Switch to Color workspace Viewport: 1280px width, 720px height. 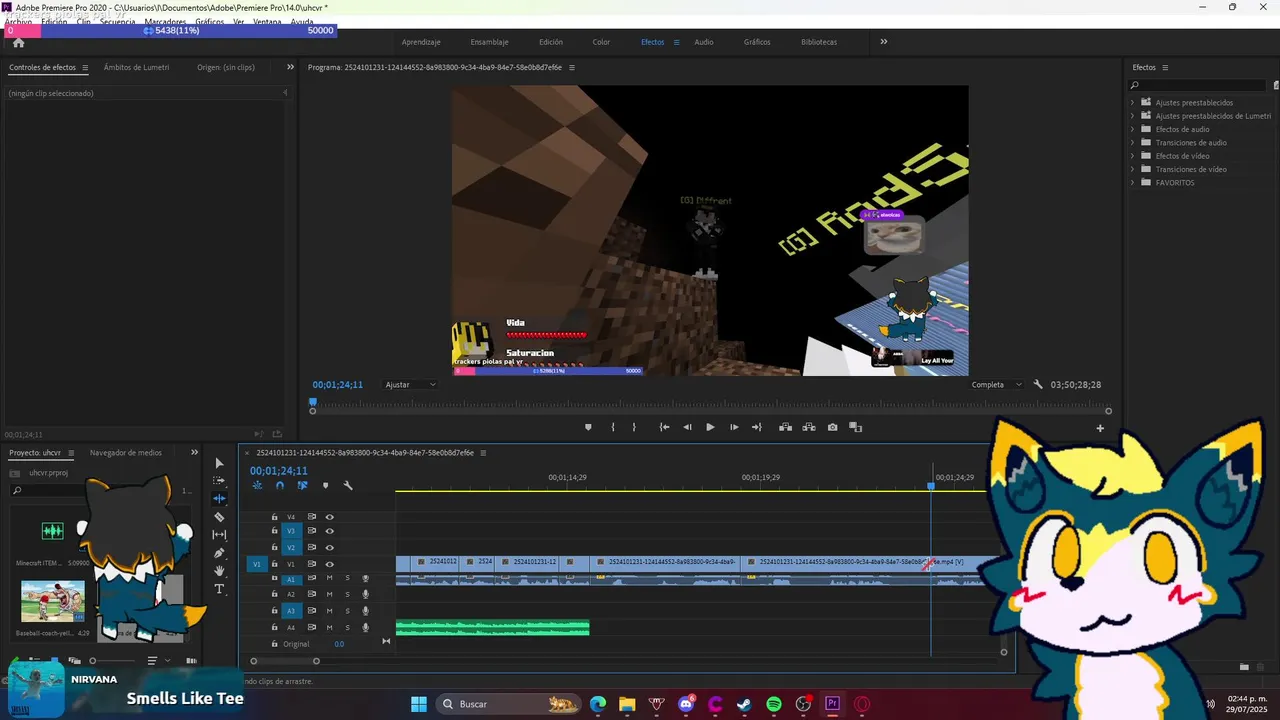(601, 42)
